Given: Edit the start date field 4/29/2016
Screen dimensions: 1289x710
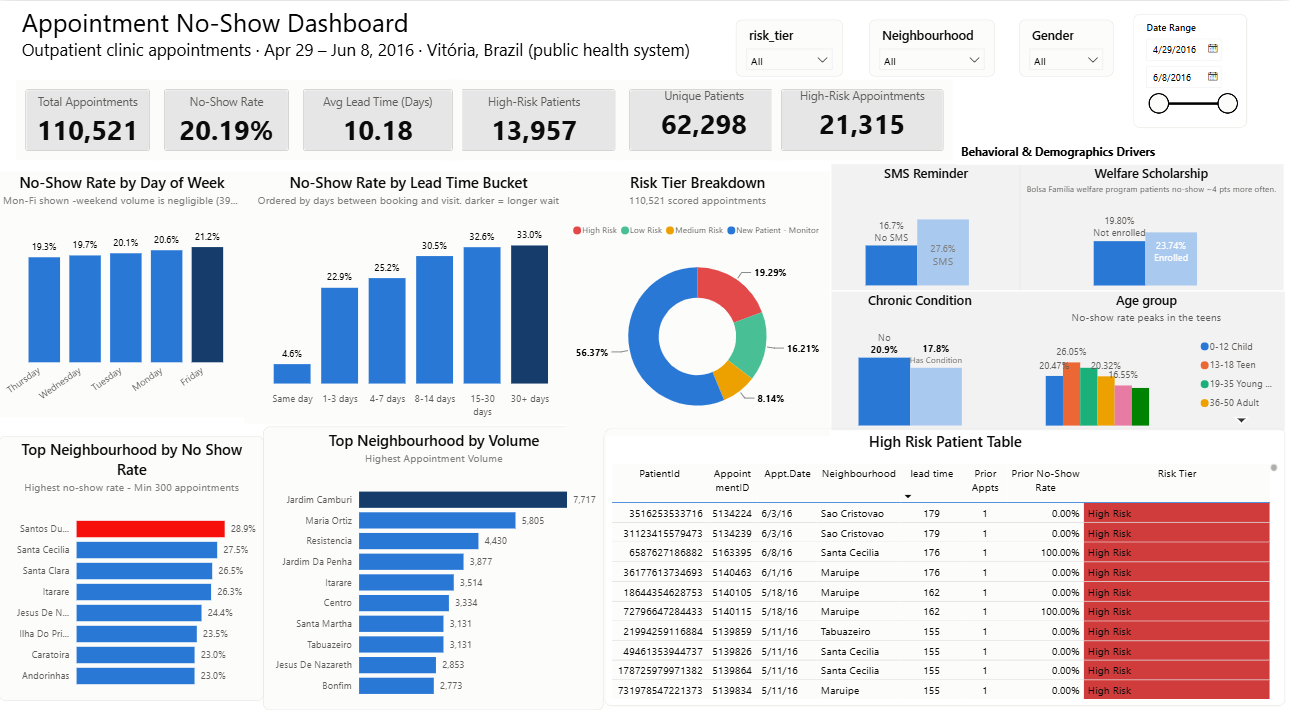Looking at the screenshot, I should tap(1176, 48).
